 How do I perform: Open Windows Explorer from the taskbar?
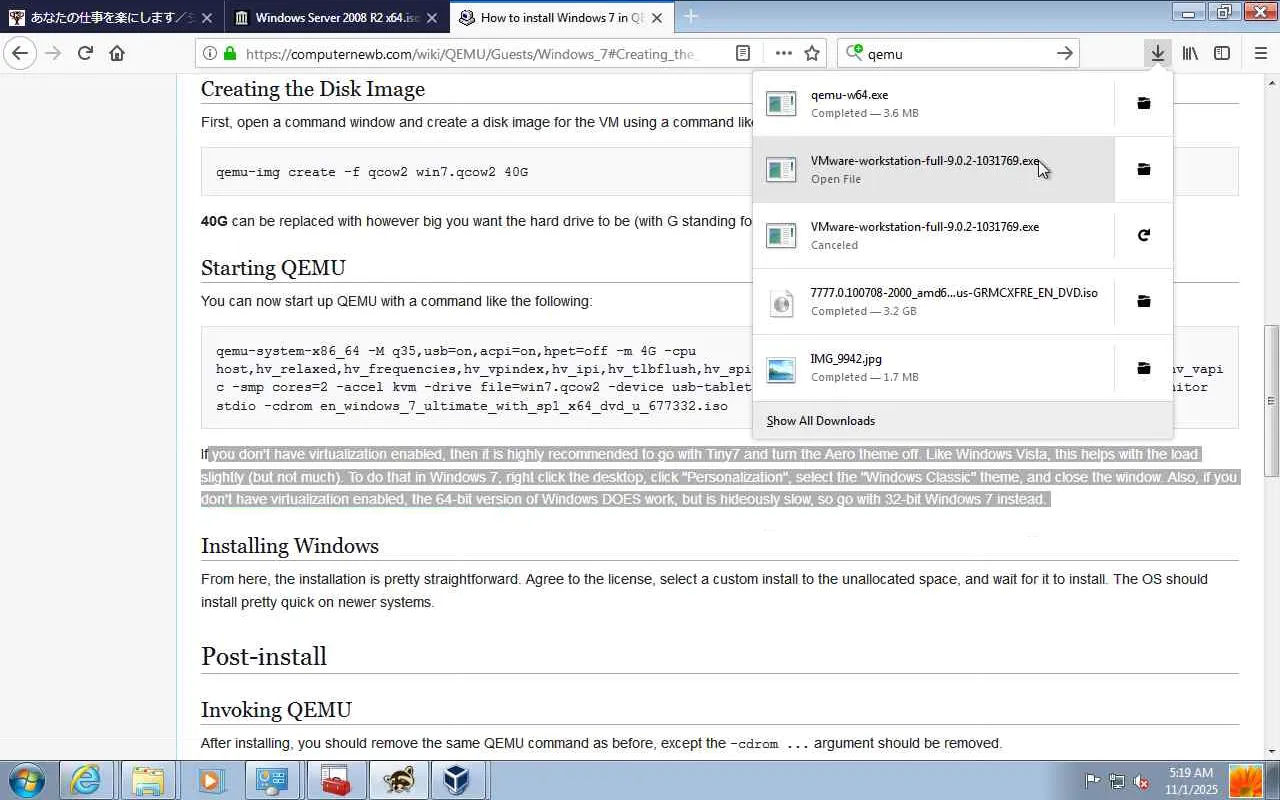pyautogui.click(x=148, y=780)
